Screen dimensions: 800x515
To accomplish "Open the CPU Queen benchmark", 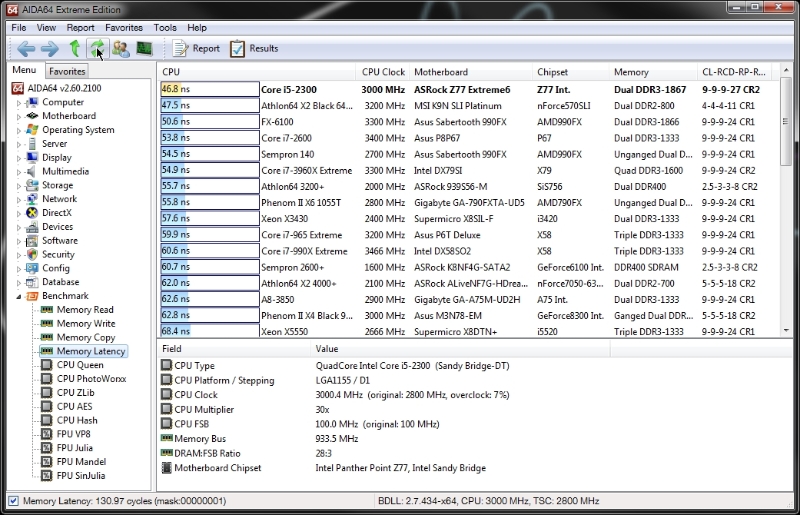I will pos(80,365).
